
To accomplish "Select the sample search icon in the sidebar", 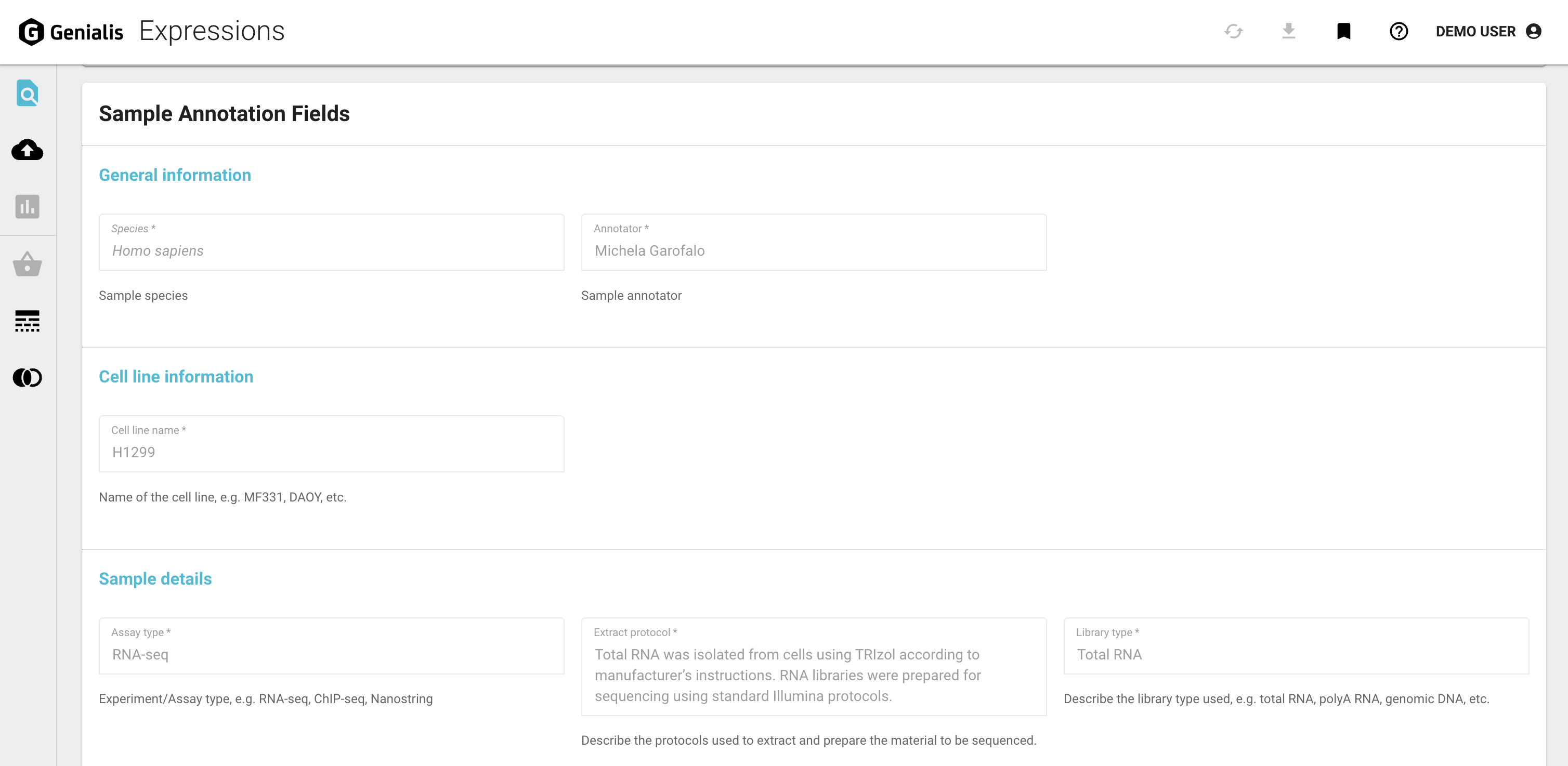I will (x=27, y=93).
